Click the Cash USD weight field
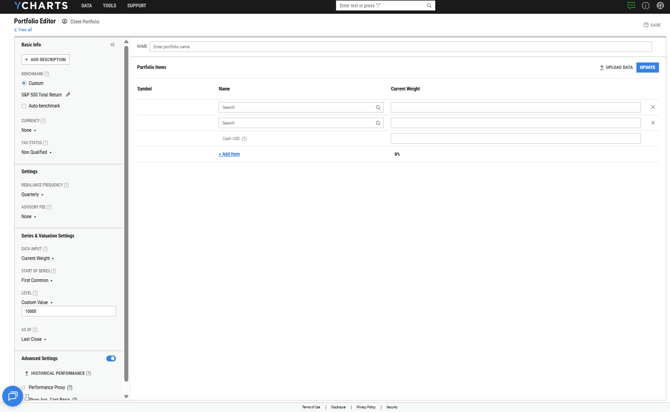Viewport: 670px width, 412px height. (x=515, y=138)
